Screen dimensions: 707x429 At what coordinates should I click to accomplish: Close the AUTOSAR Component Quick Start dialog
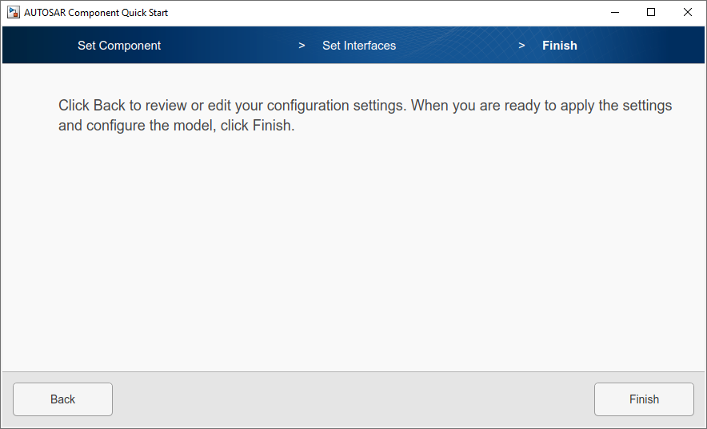click(x=687, y=13)
